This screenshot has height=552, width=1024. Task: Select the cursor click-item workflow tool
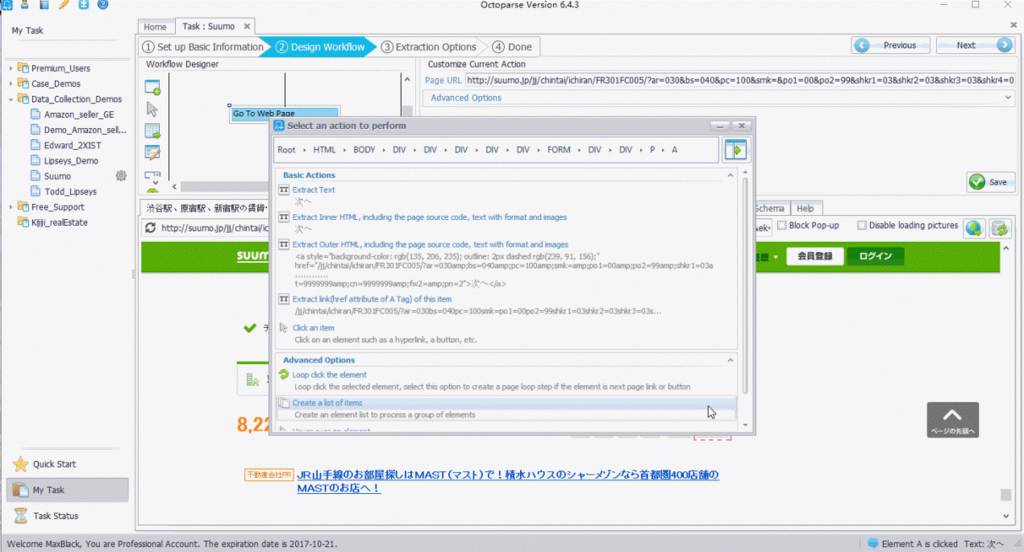[153, 109]
